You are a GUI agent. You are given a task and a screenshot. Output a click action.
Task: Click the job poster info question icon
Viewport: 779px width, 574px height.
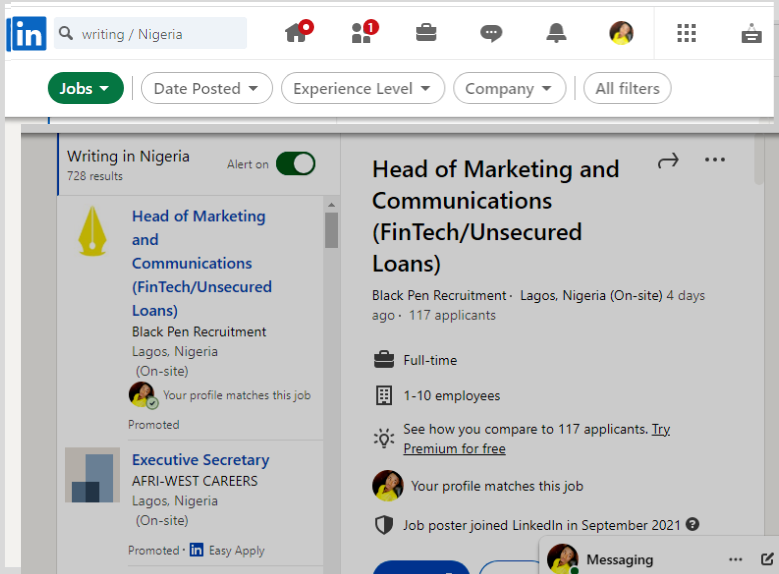pyautogui.click(x=692, y=524)
